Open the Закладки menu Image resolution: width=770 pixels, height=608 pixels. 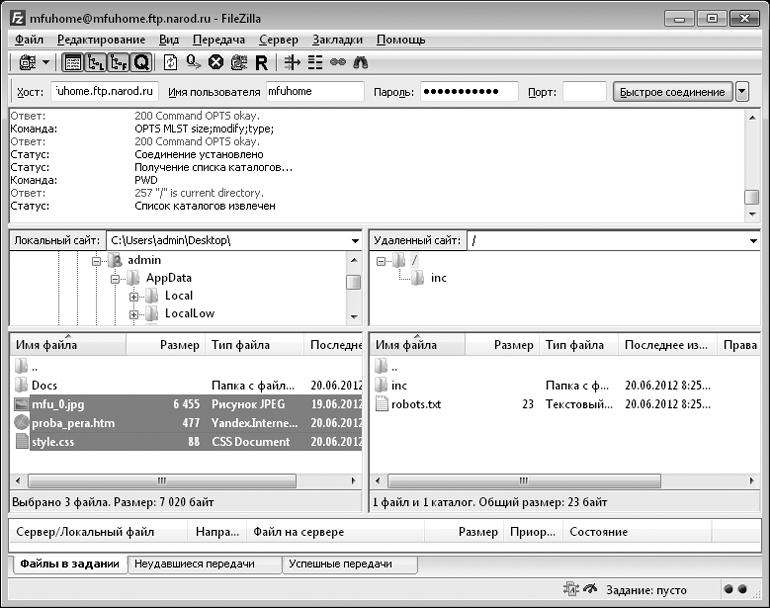337,39
